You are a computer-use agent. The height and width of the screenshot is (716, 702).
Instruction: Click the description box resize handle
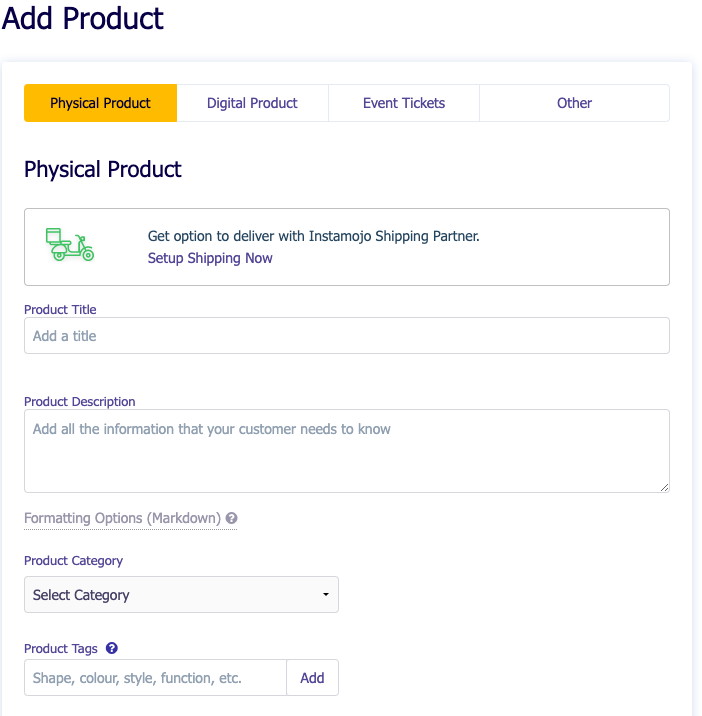click(x=663, y=486)
